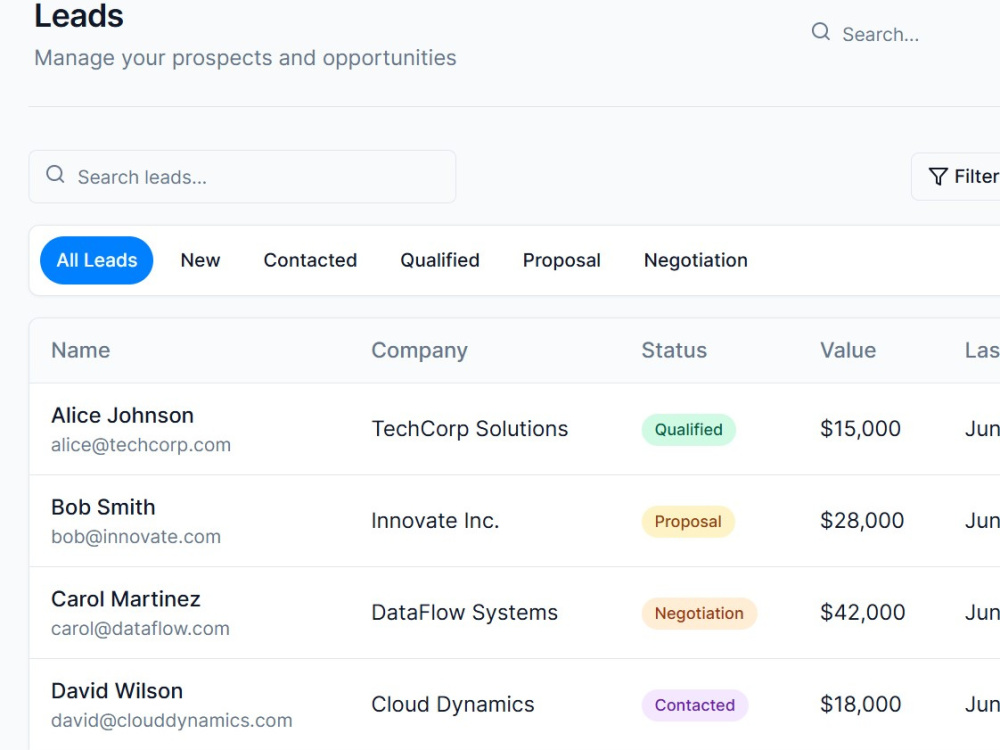Click the $18,000 value cell
Screen dimensions: 1000x750
[860, 704]
